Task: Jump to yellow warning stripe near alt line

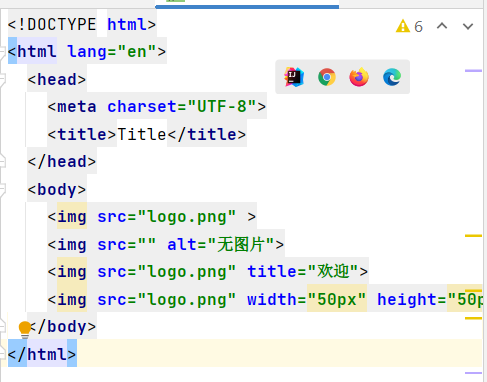Action: coord(473,236)
